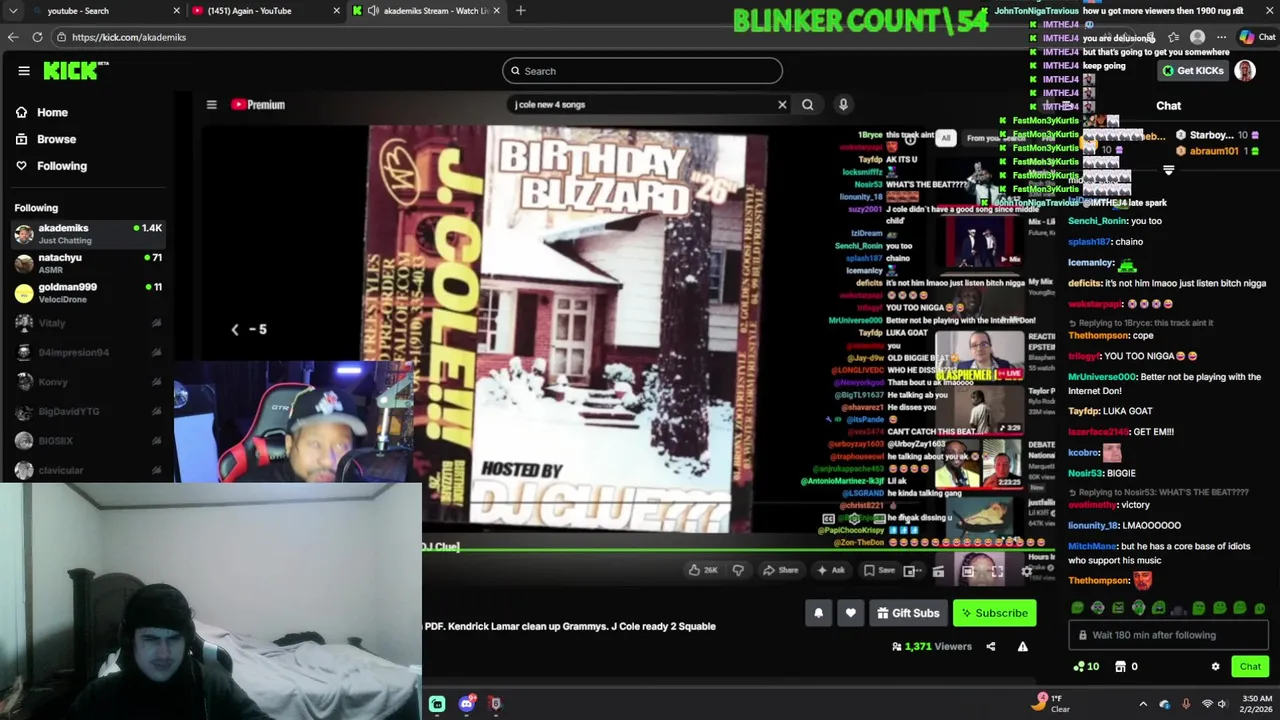Switch to the akademiks Stream browser tab

pyautogui.click(x=425, y=11)
